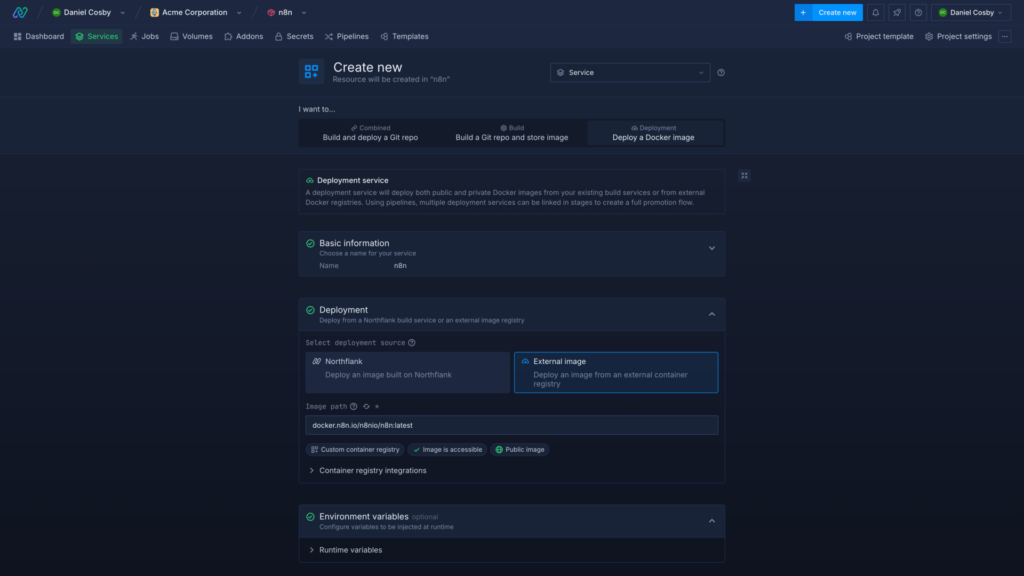Screen dimensions: 1024x576
Task: Expand the Basic information section
Action: (711, 248)
